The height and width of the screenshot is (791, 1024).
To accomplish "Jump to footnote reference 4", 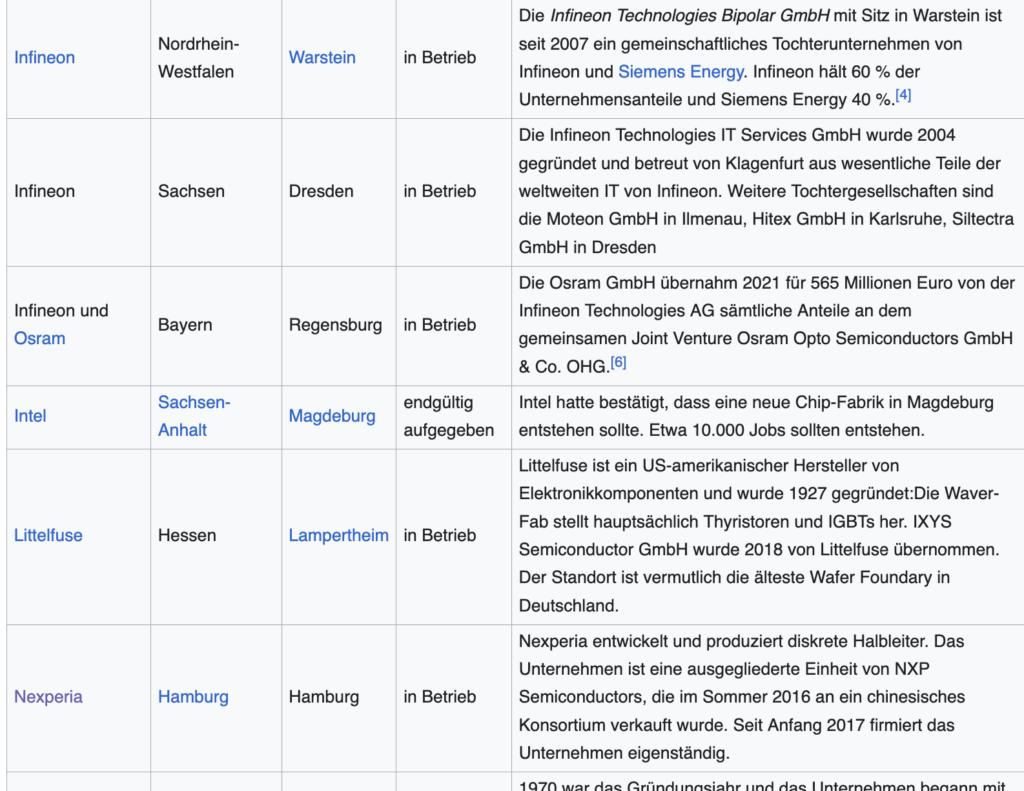I will 903,95.
